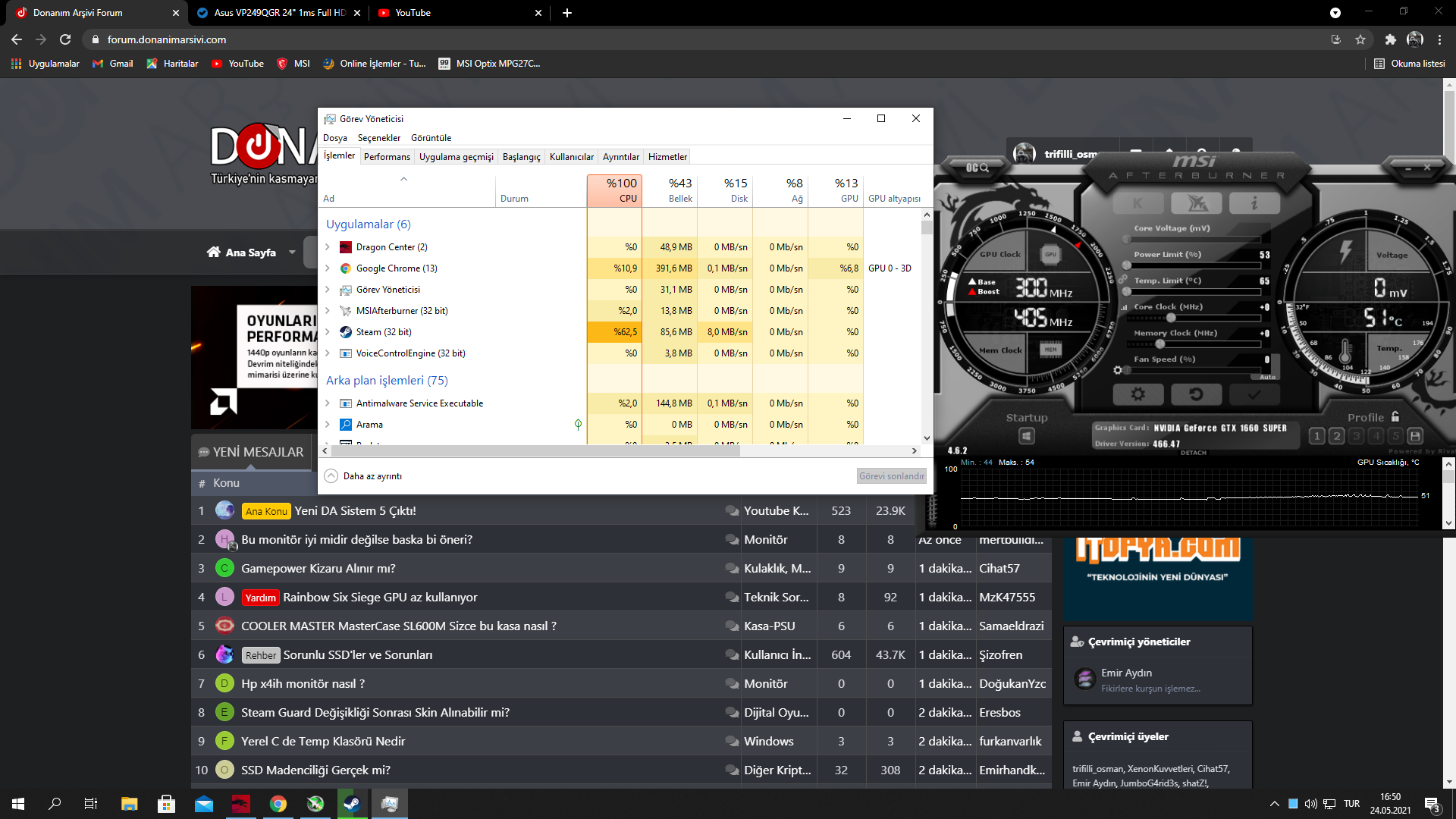Screen dimensions: 1456x819
Task: Click Afterburner reset-to-defaults icon
Action: pyautogui.click(x=1196, y=394)
